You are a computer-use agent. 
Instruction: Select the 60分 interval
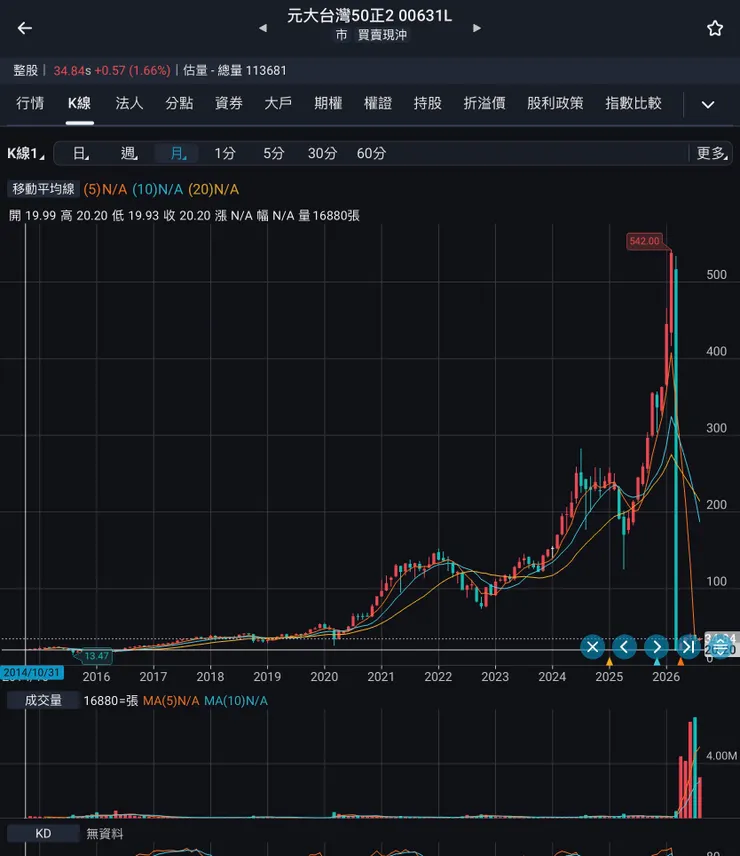coord(371,153)
